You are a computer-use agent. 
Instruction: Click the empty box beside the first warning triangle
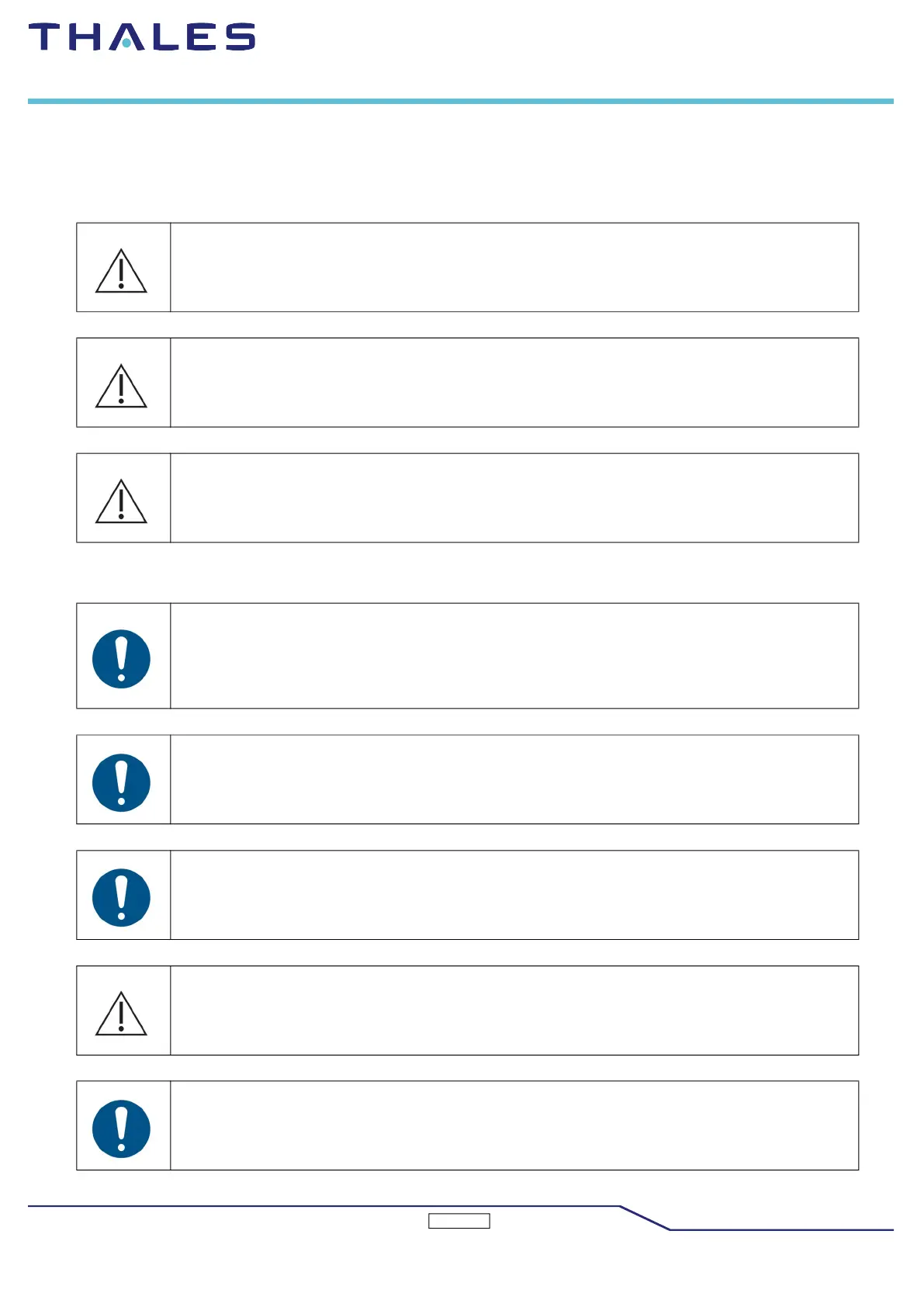click(x=514, y=268)
